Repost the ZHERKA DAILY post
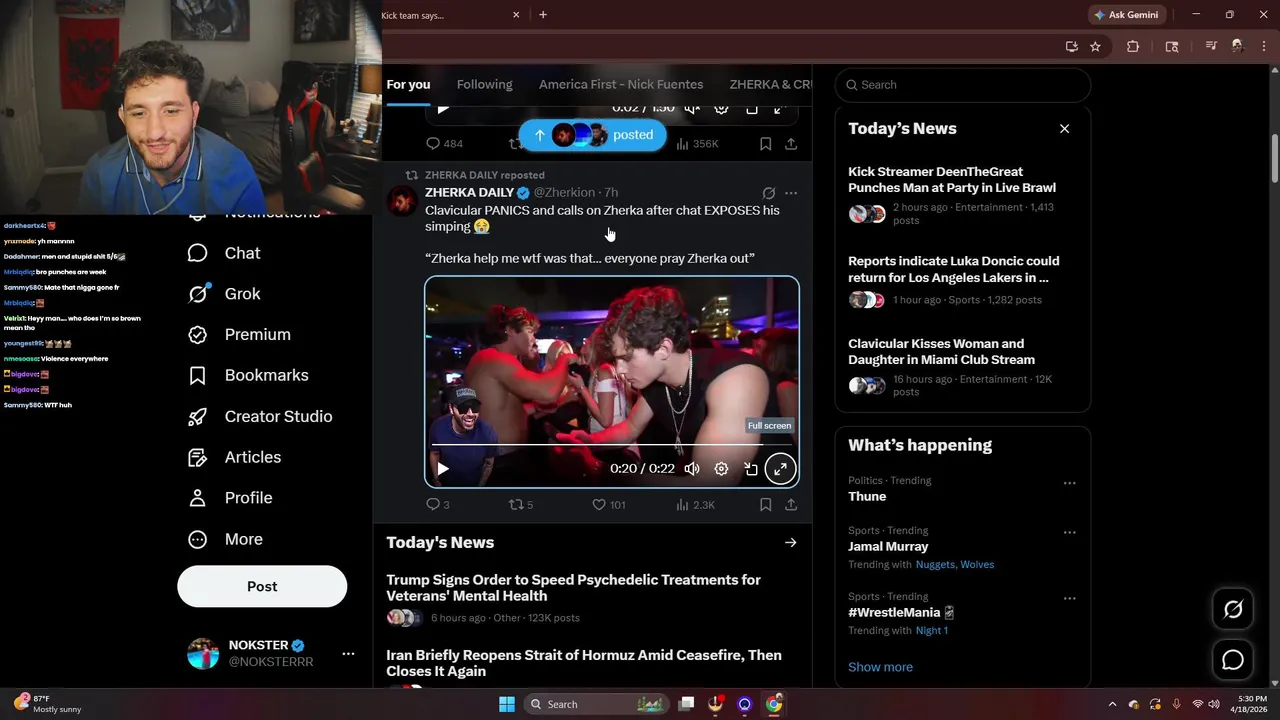 (x=521, y=505)
